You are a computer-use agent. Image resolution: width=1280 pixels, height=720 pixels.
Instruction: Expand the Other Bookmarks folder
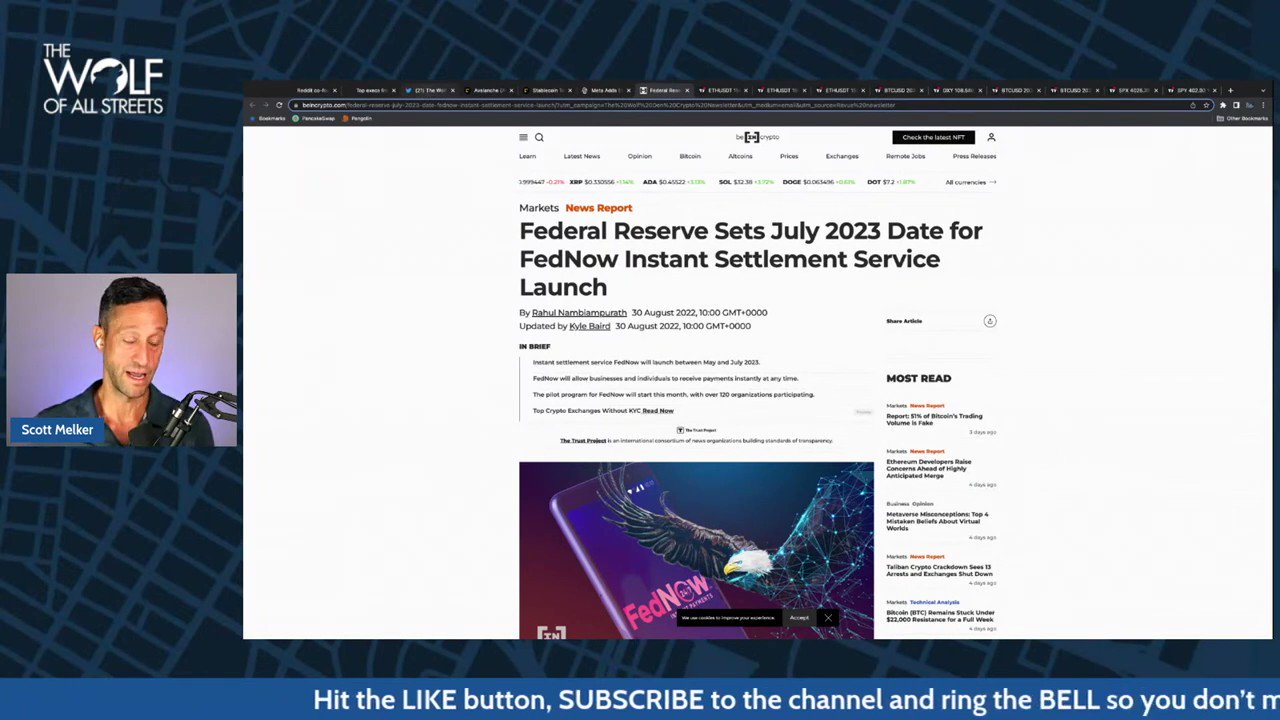point(1242,118)
